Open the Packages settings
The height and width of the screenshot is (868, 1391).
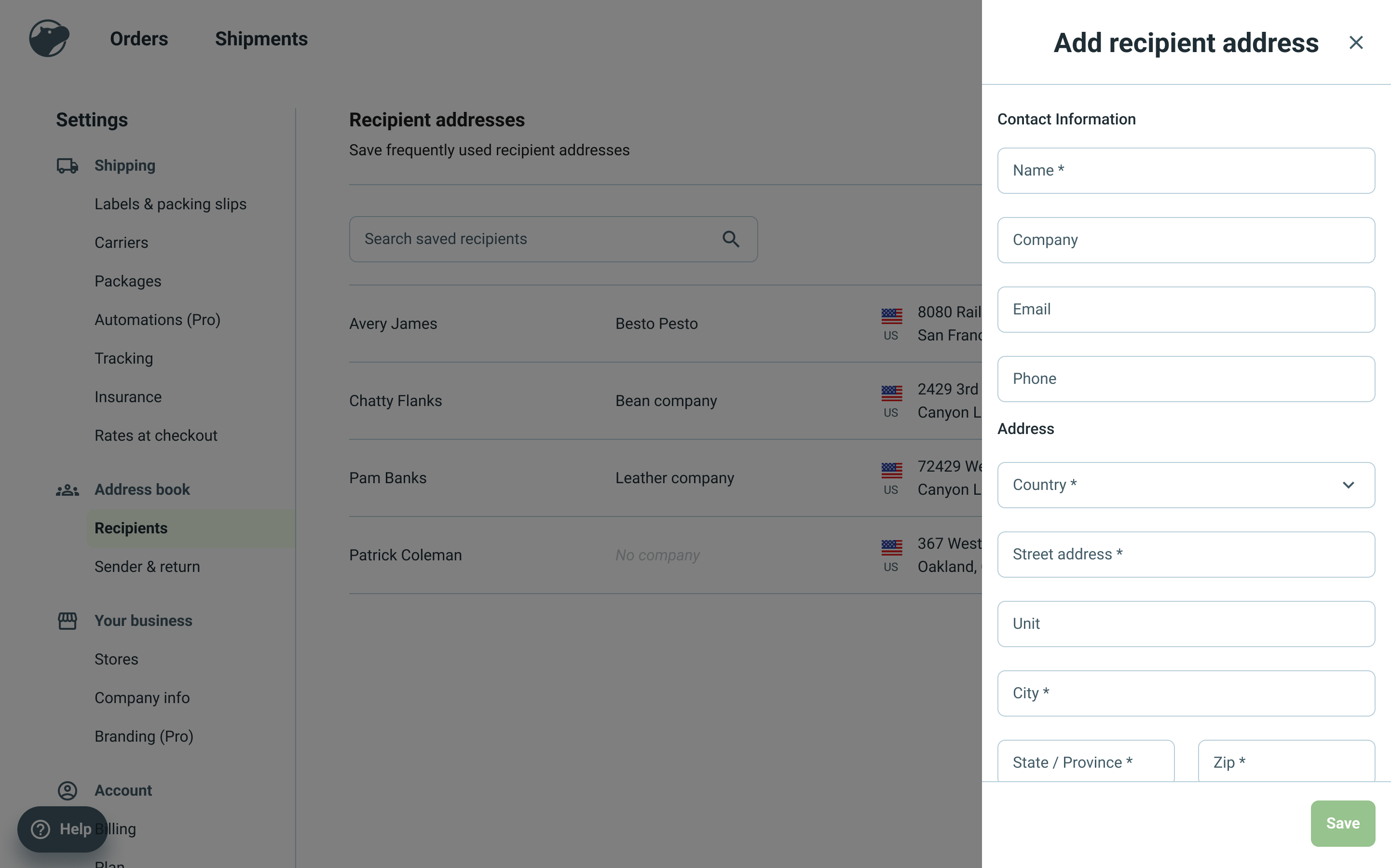tap(127, 281)
